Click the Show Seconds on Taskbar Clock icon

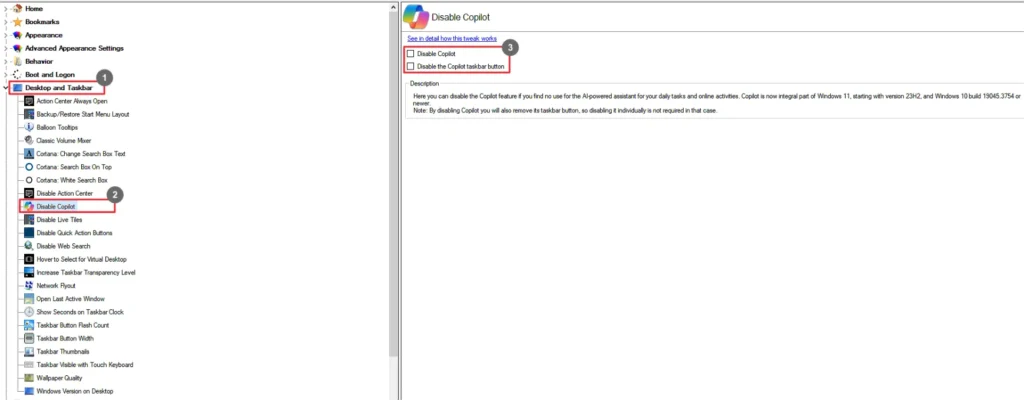[x=29, y=312]
